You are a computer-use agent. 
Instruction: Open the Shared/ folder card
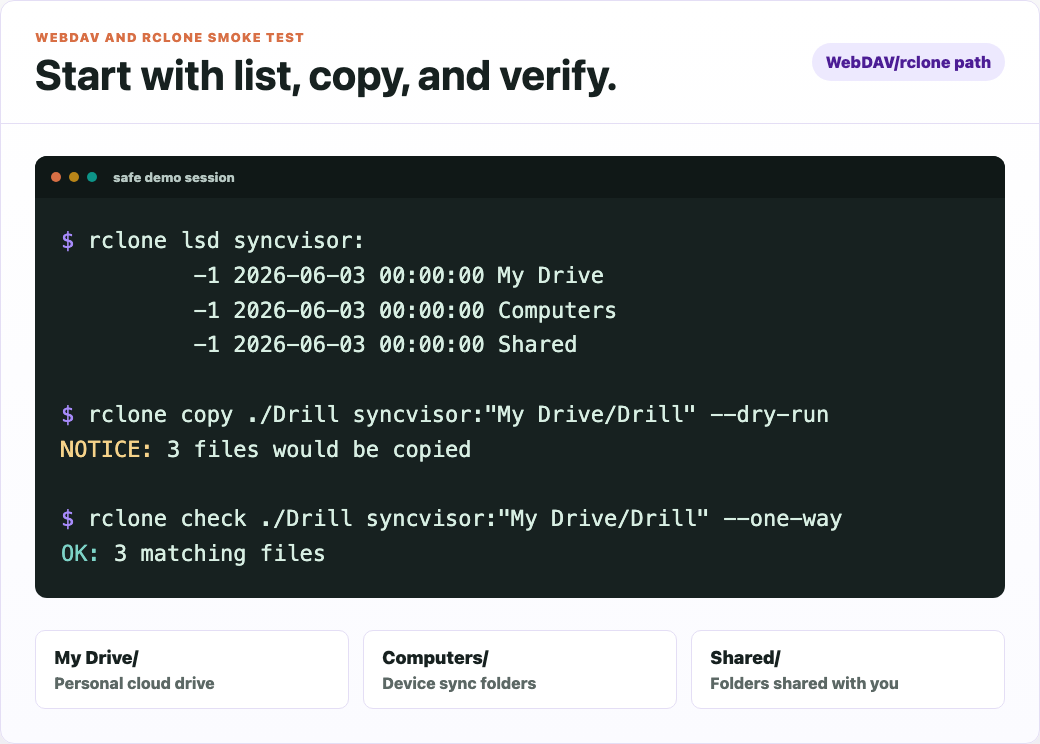click(x=848, y=670)
